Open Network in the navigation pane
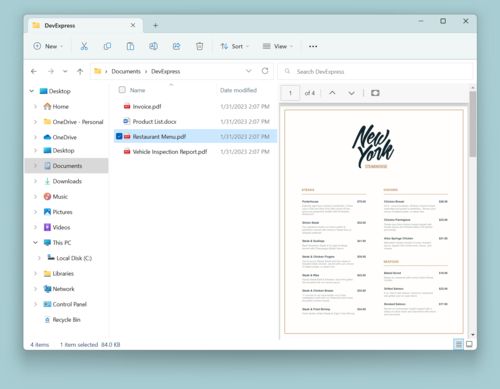Viewport: 500px width, 389px height. pyautogui.click(x=63, y=289)
